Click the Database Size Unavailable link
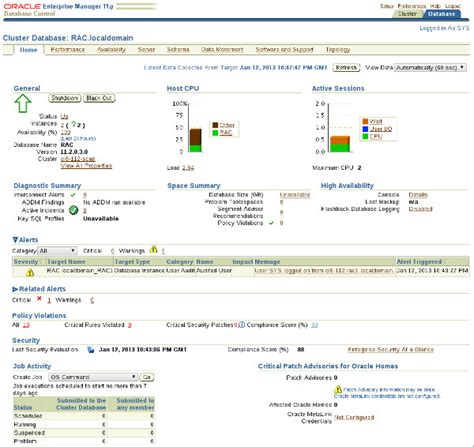Viewport: 474px width, 447px height. click(295, 195)
